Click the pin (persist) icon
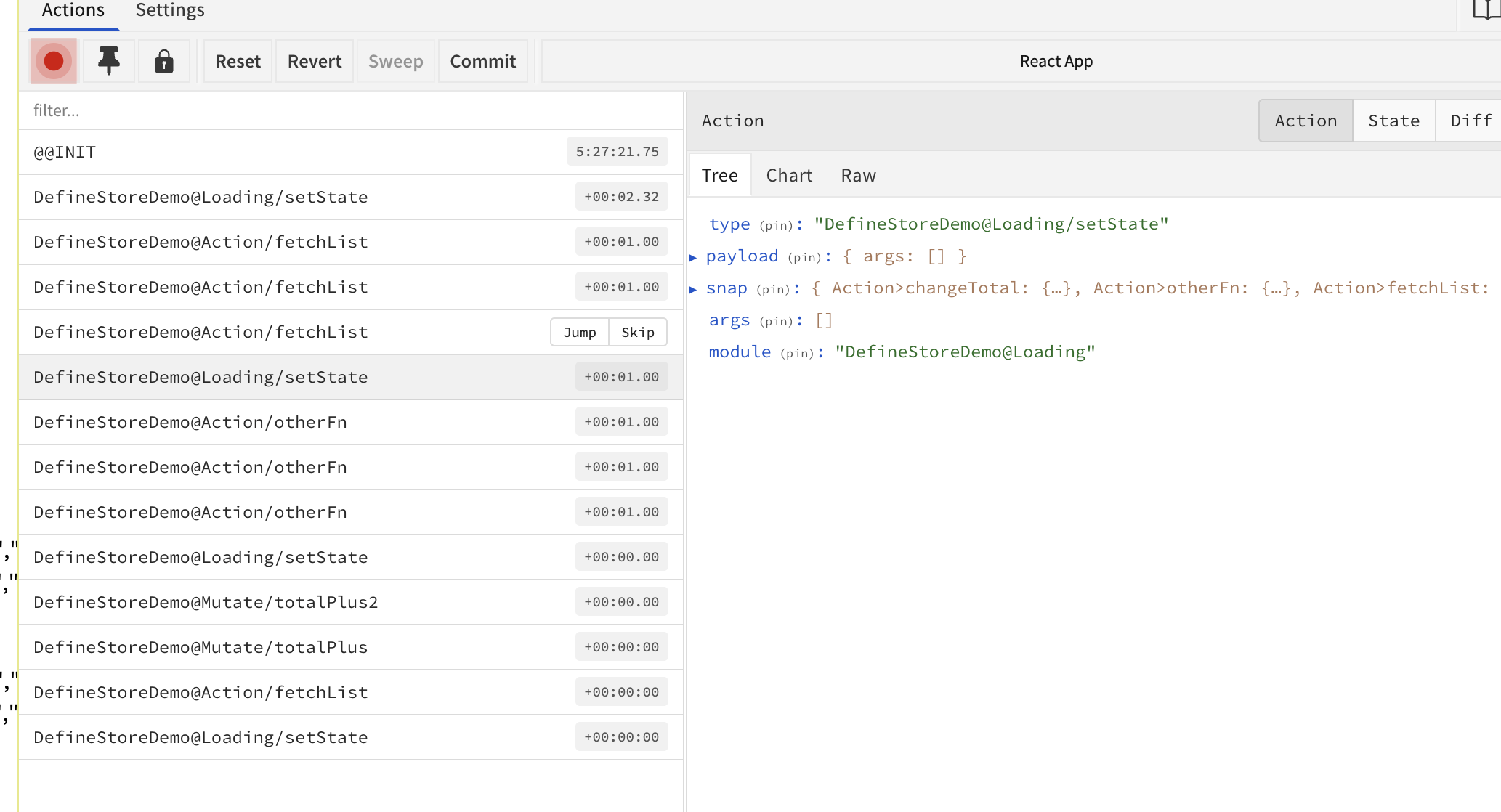Viewport: 1501px width, 812px height. 109,62
